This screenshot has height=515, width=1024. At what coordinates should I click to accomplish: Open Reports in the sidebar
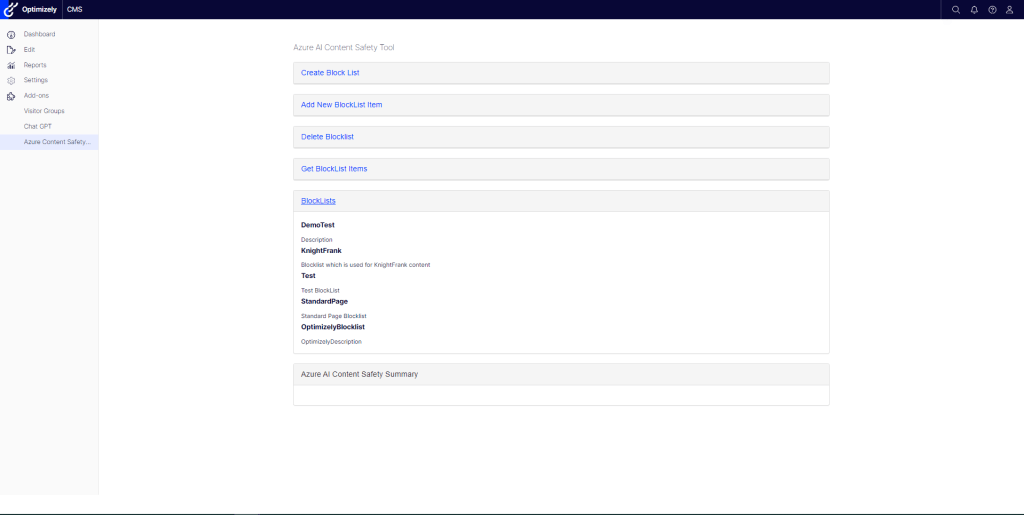point(35,65)
